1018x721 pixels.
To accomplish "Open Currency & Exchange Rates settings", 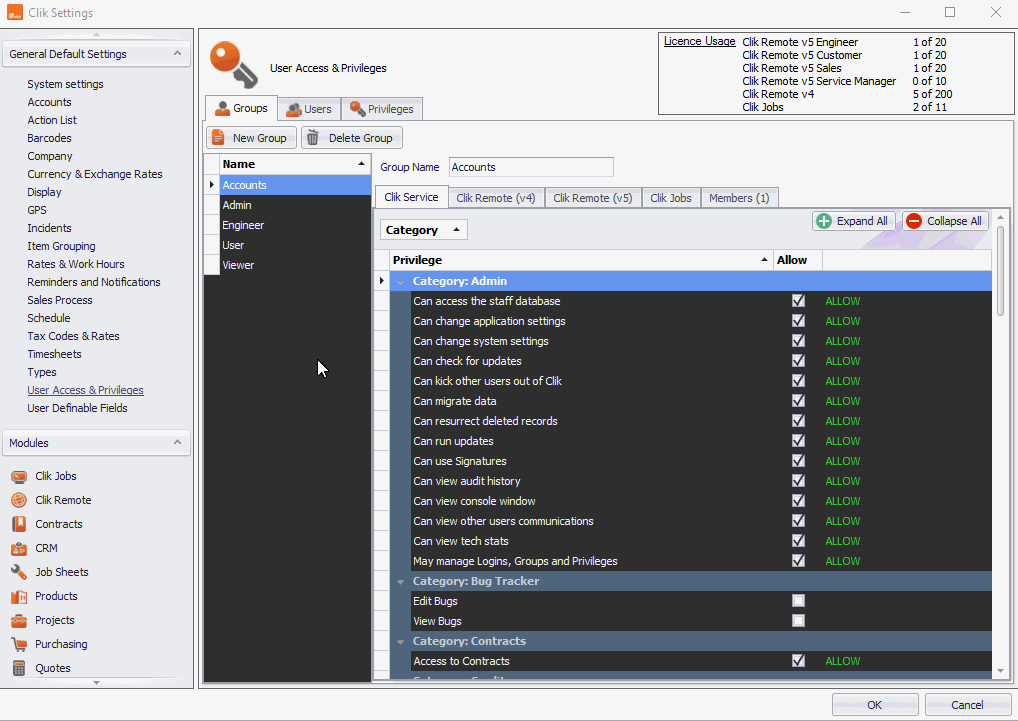I will pyautogui.click(x=95, y=174).
